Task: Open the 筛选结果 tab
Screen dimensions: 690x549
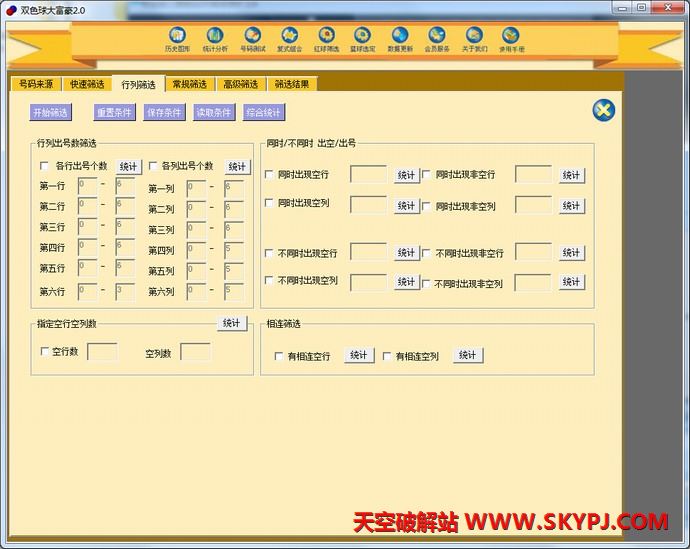Action: [x=292, y=85]
